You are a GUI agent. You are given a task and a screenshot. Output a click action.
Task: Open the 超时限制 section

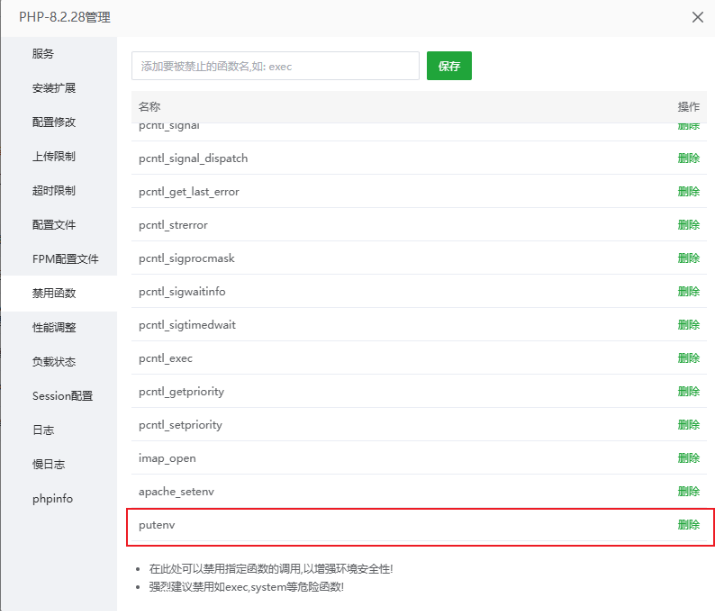click(54, 191)
